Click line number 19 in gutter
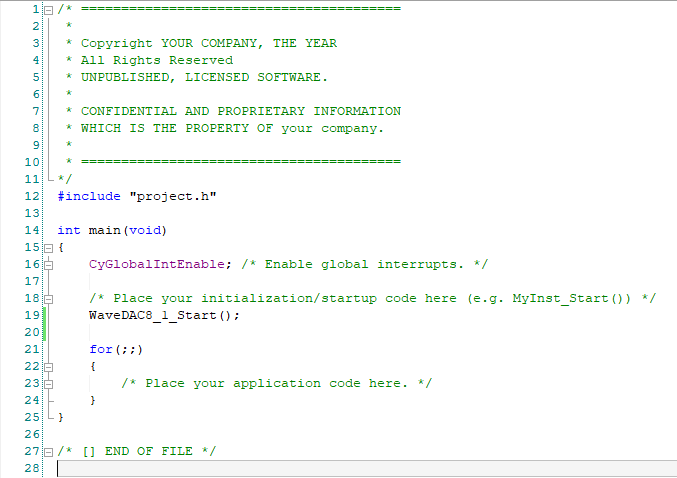This screenshot has height=478, width=677. [32, 315]
